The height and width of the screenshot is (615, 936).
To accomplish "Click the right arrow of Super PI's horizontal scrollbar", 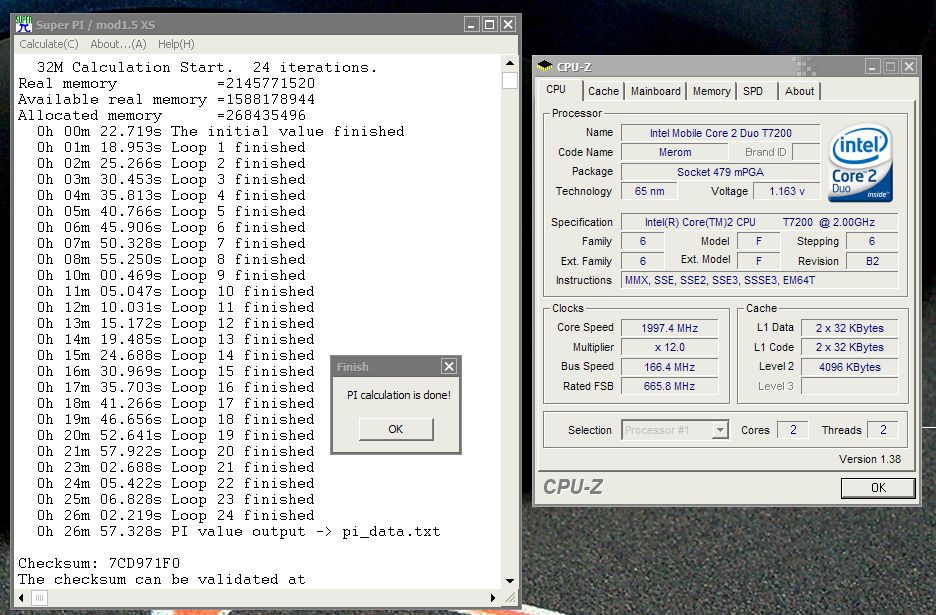I will [x=492, y=598].
